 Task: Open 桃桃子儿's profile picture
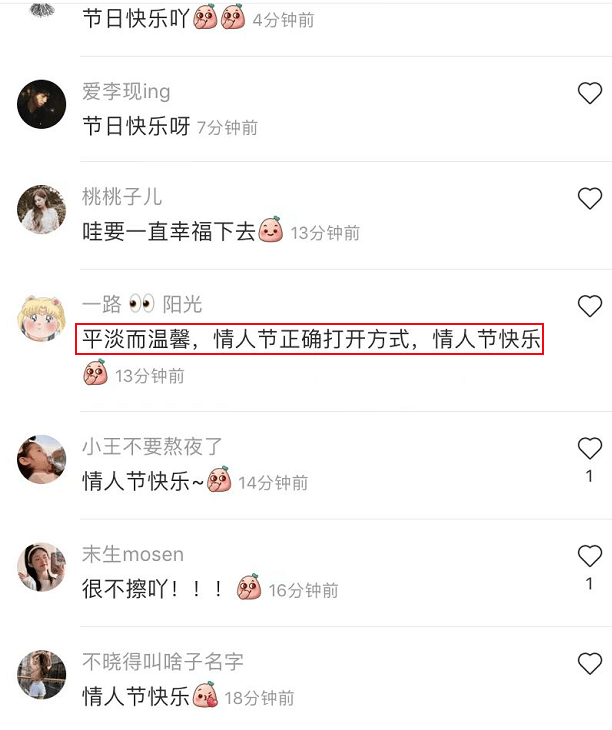[41, 209]
